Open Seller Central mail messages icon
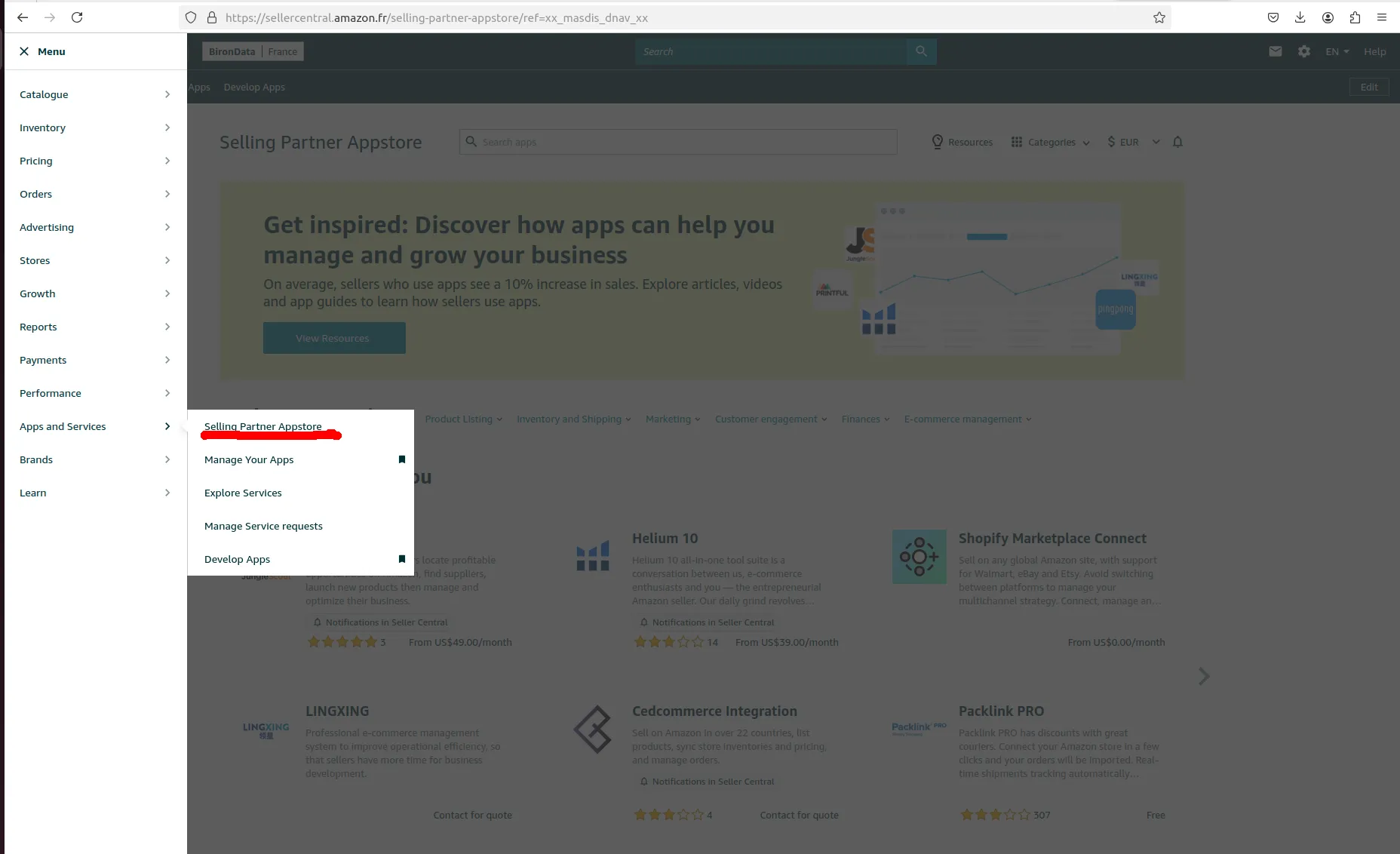The width and height of the screenshot is (1400, 854). pyautogui.click(x=1276, y=51)
